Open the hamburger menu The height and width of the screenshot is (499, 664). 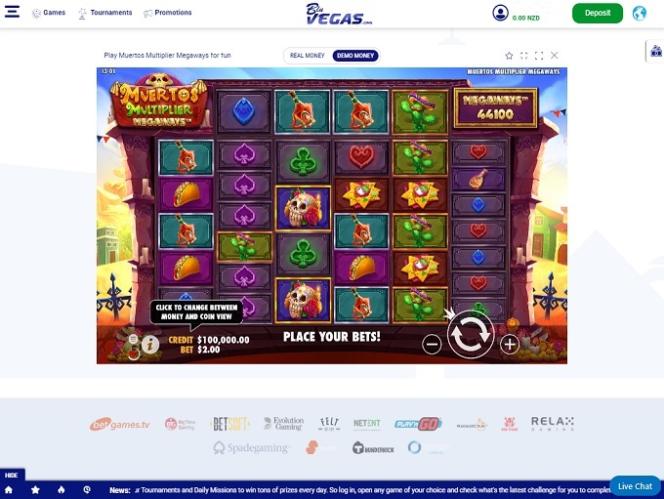tap(12, 12)
